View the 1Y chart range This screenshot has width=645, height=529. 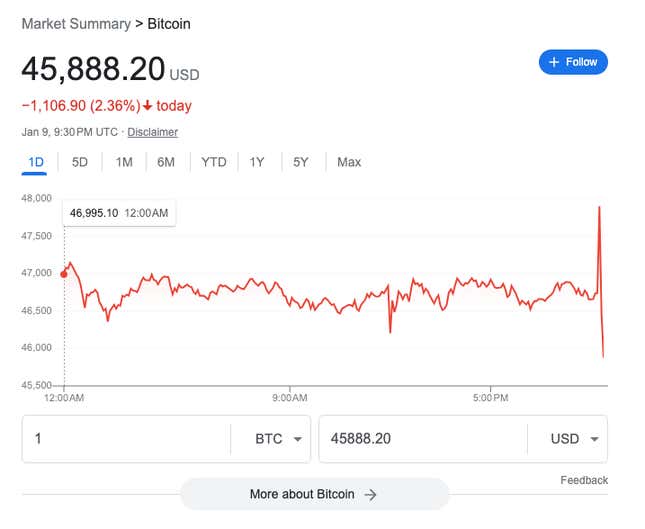click(257, 162)
